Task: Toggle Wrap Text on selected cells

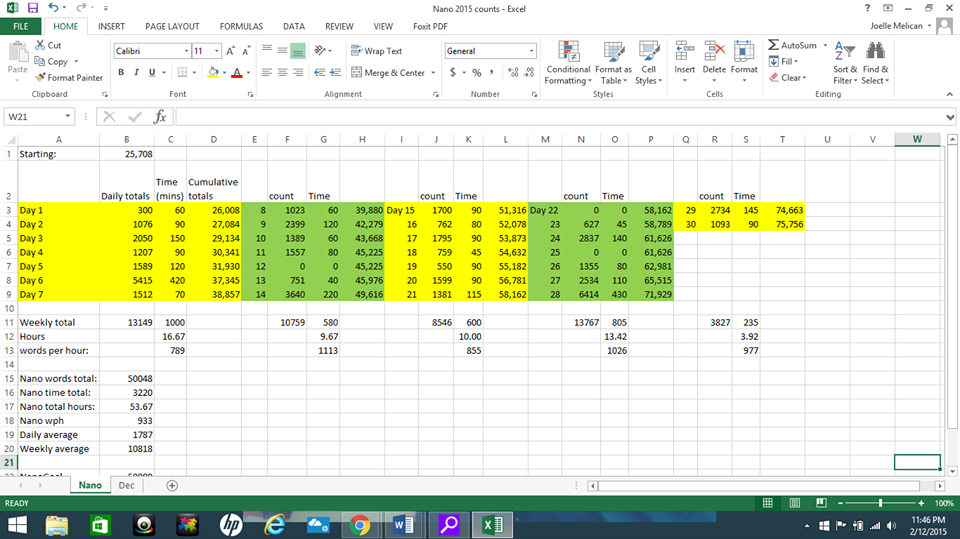Action: [x=377, y=51]
